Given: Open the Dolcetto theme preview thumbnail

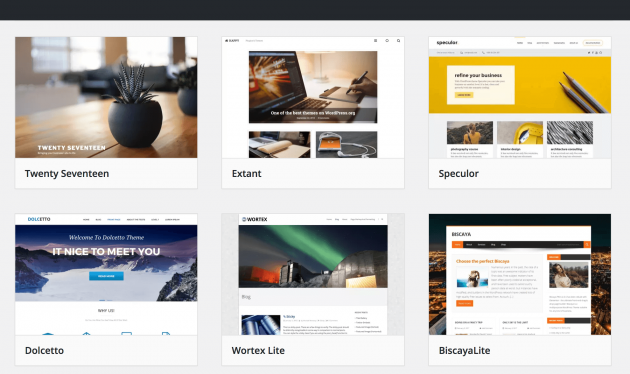Looking at the screenshot, I should point(106,274).
